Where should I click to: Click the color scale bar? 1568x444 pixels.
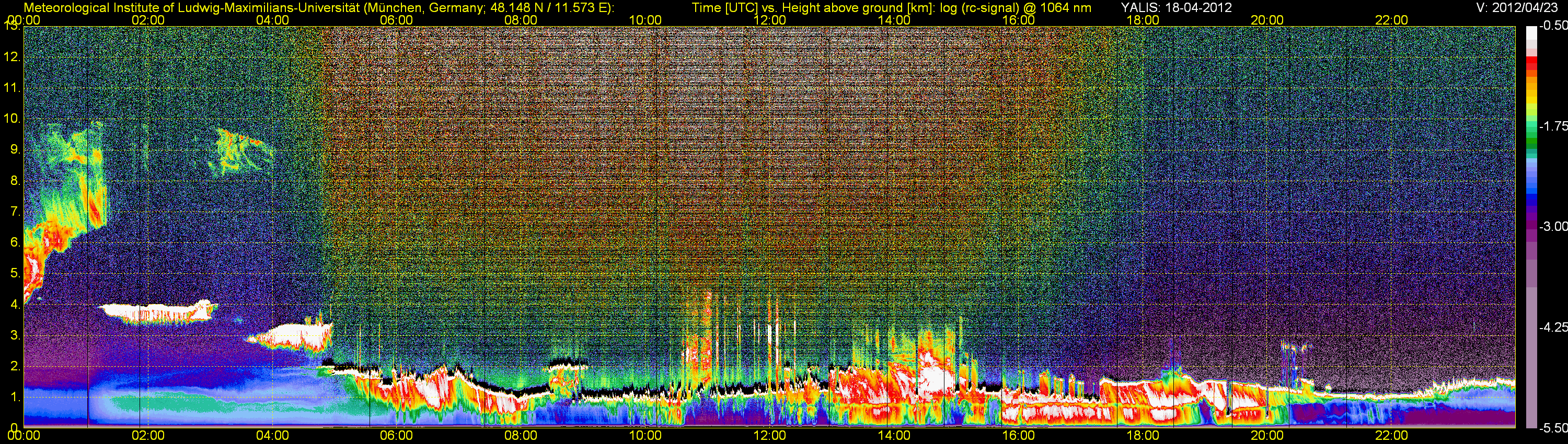click(x=1531, y=227)
